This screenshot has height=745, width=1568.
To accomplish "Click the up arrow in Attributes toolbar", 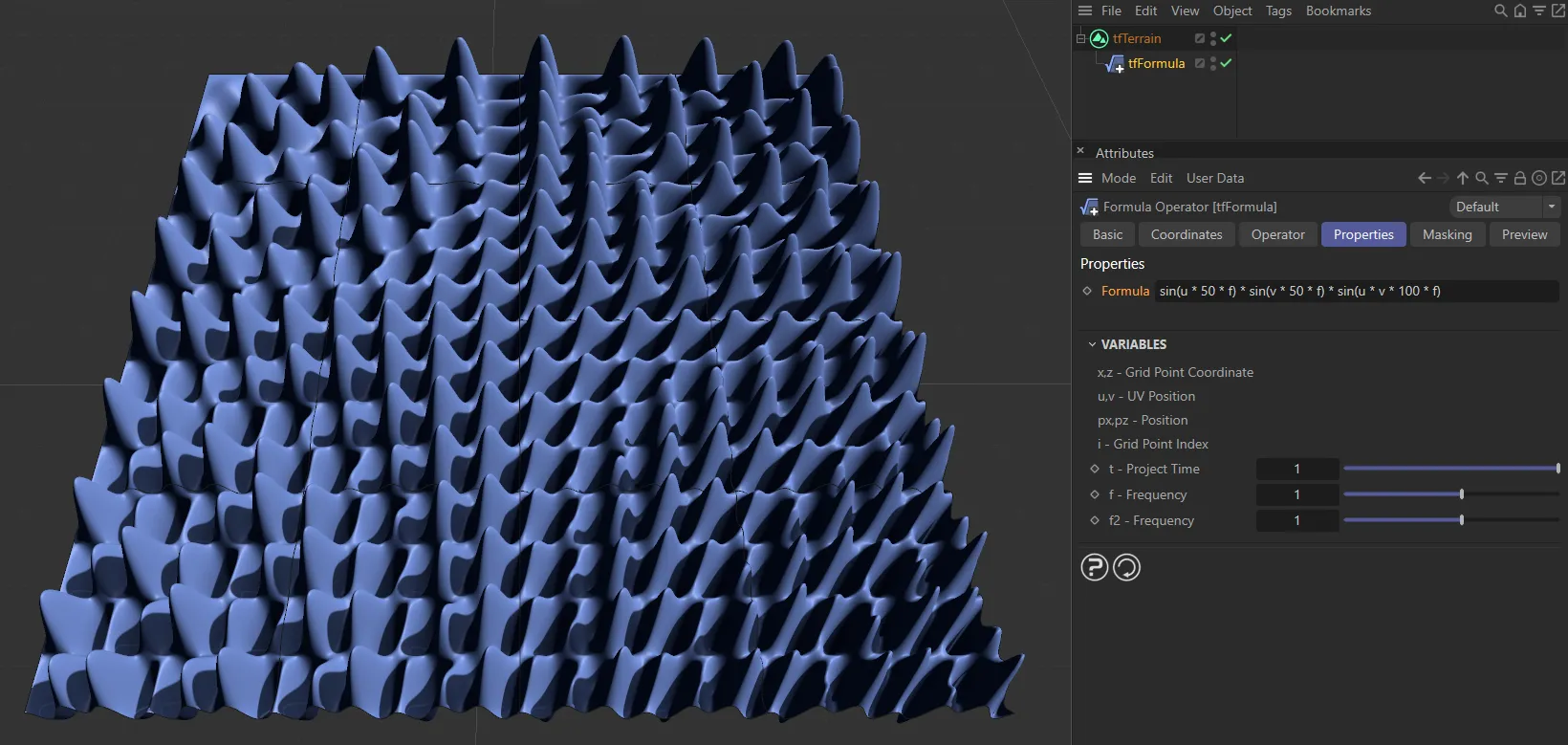I will coord(1462,178).
